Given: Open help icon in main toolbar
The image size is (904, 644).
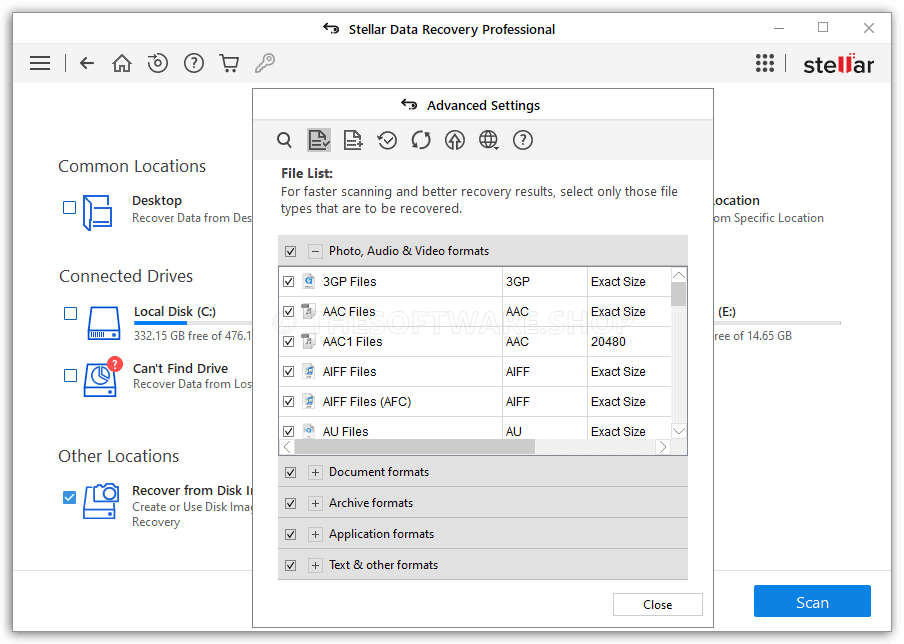Looking at the screenshot, I should tap(194, 63).
